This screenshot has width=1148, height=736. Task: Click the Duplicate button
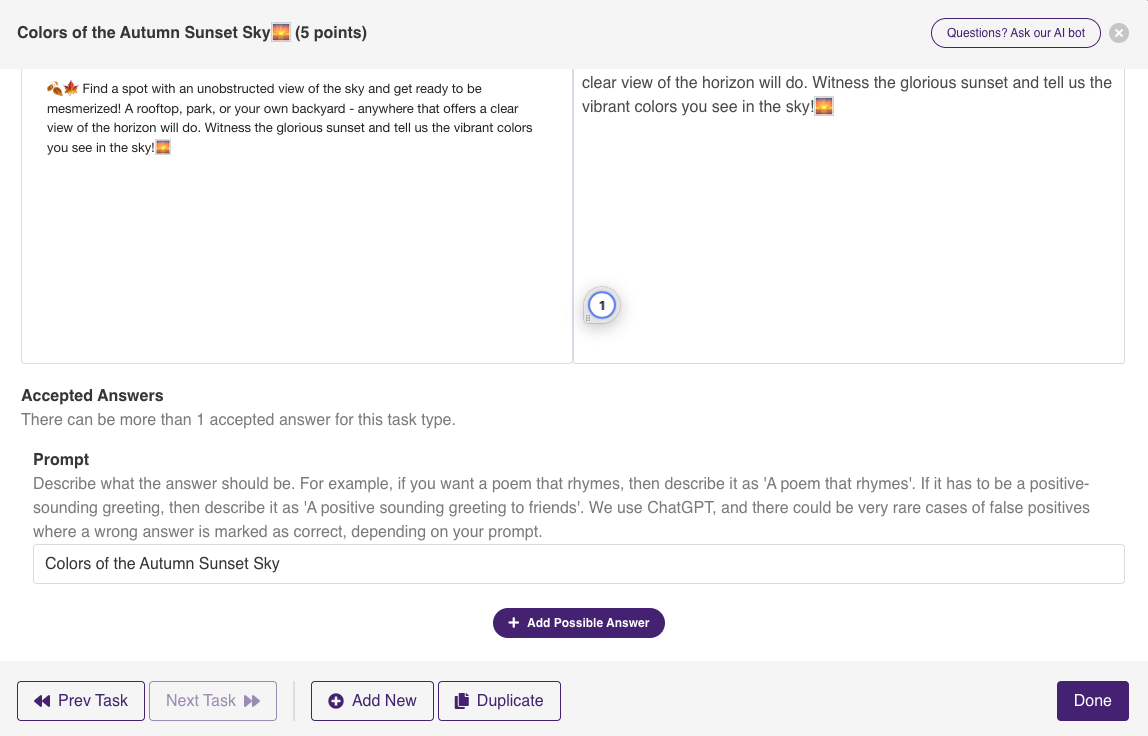click(x=499, y=701)
